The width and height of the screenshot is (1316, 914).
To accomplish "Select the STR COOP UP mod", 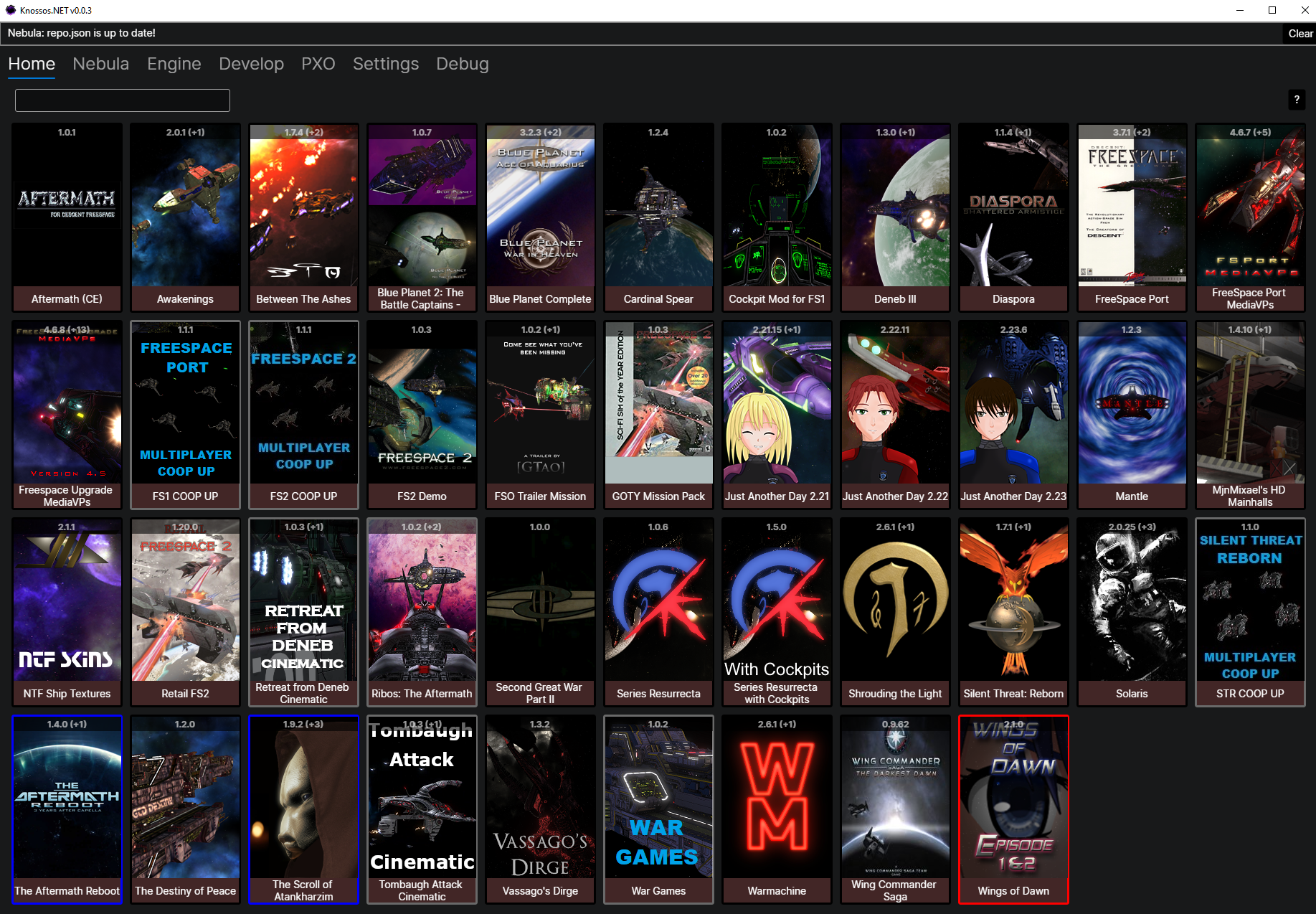I will point(1250,612).
